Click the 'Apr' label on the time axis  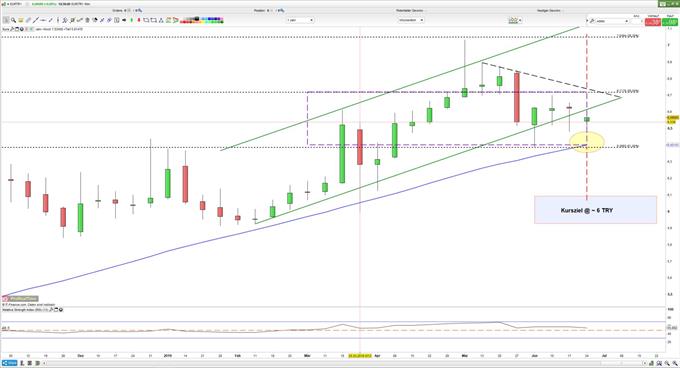(x=377, y=355)
